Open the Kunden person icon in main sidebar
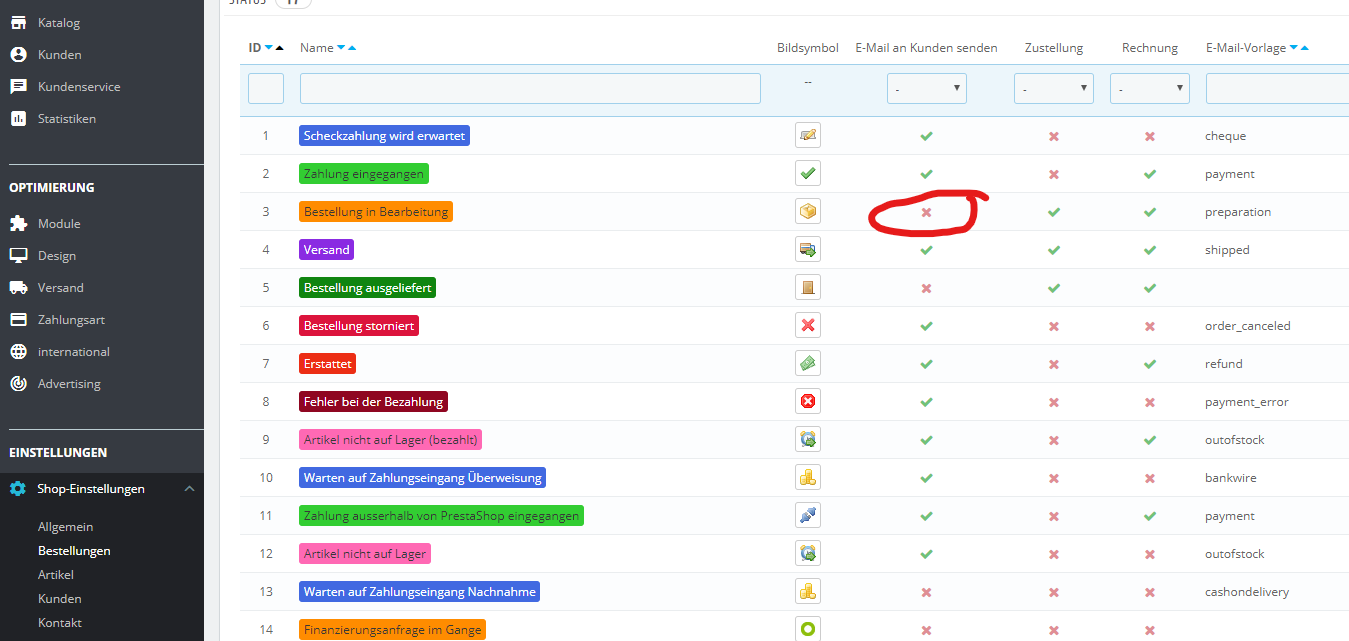The width and height of the screenshot is (1349, 641). [x=18, y=55]
